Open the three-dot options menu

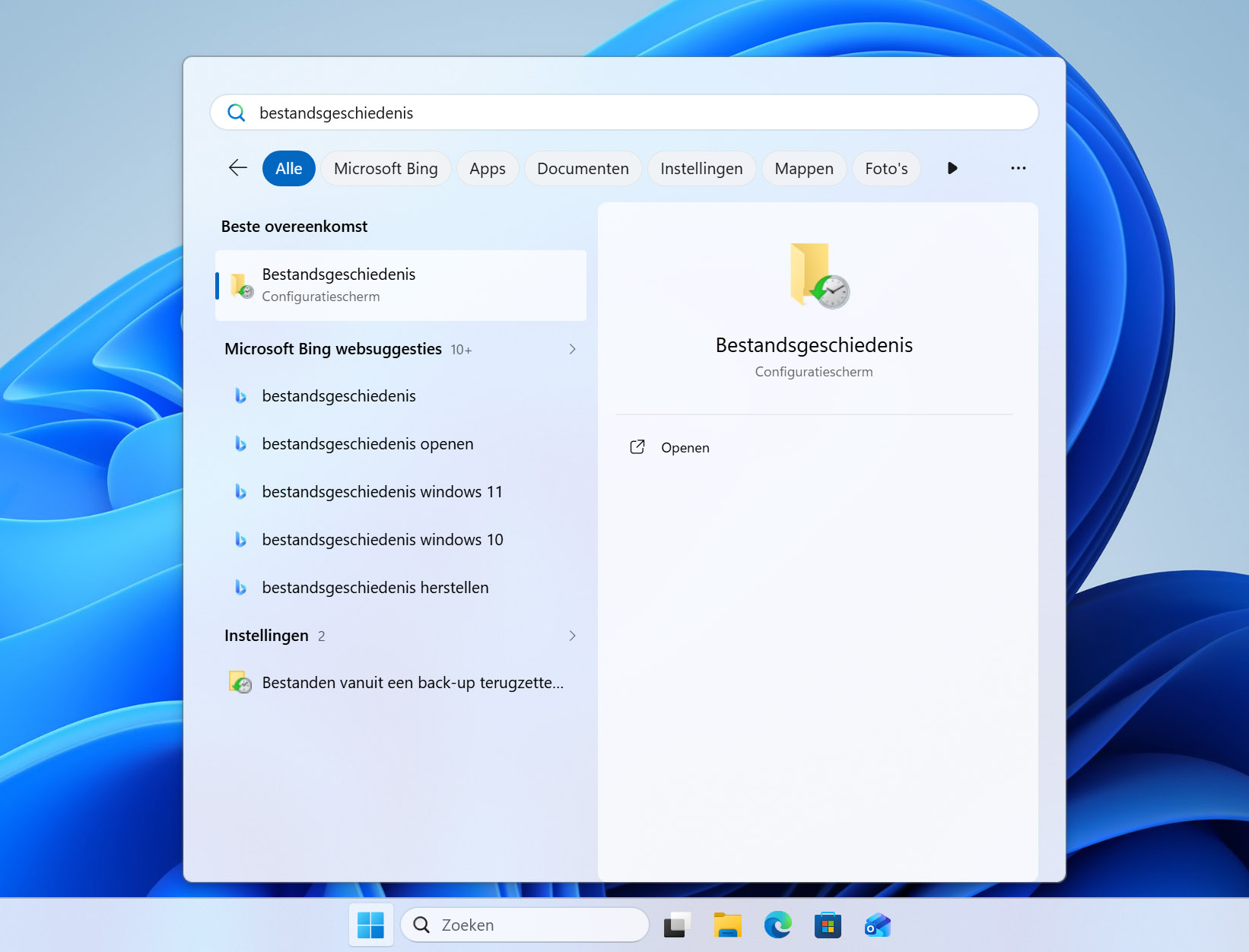[1019, 168]
